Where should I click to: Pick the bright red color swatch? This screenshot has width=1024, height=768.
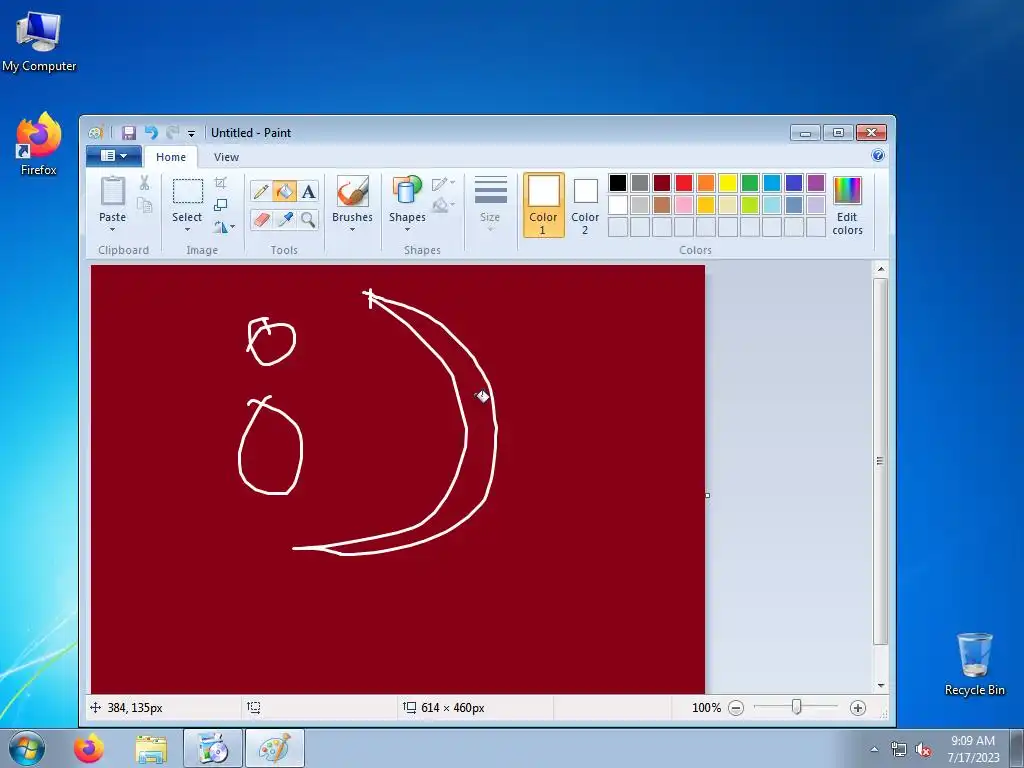click(x=684, y=183)
